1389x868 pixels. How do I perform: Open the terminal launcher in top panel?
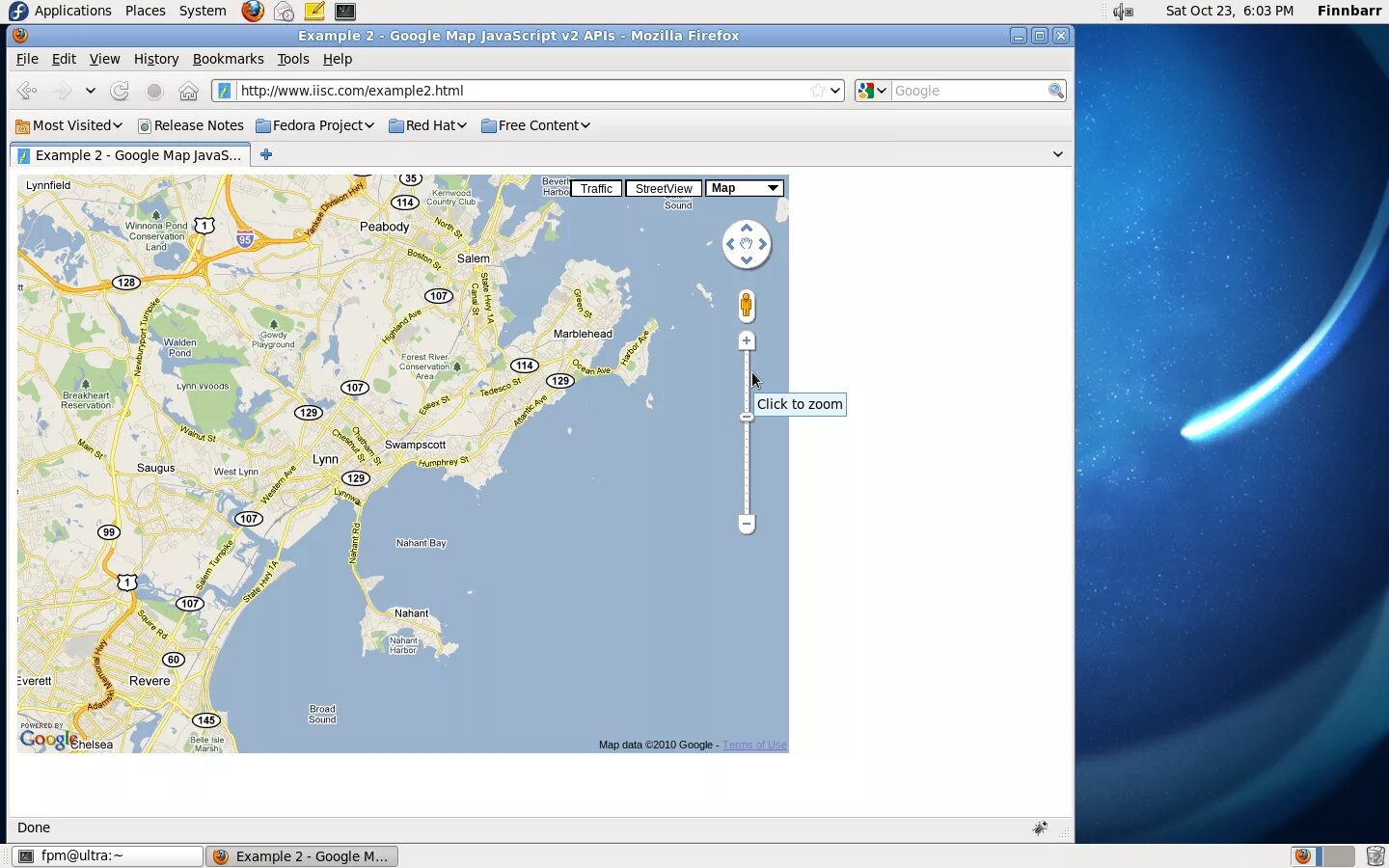pyautogui.click(x=345, y=12)
